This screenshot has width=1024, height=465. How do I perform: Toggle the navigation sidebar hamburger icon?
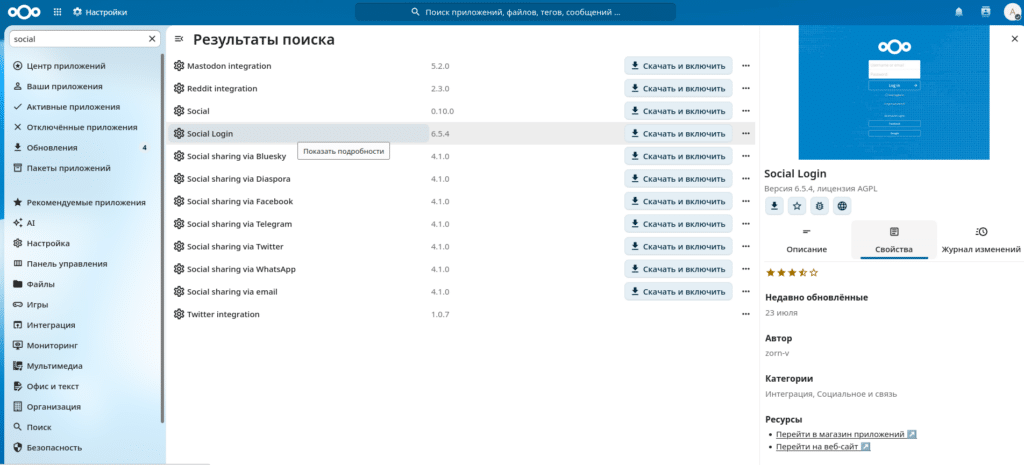[178, 40]
